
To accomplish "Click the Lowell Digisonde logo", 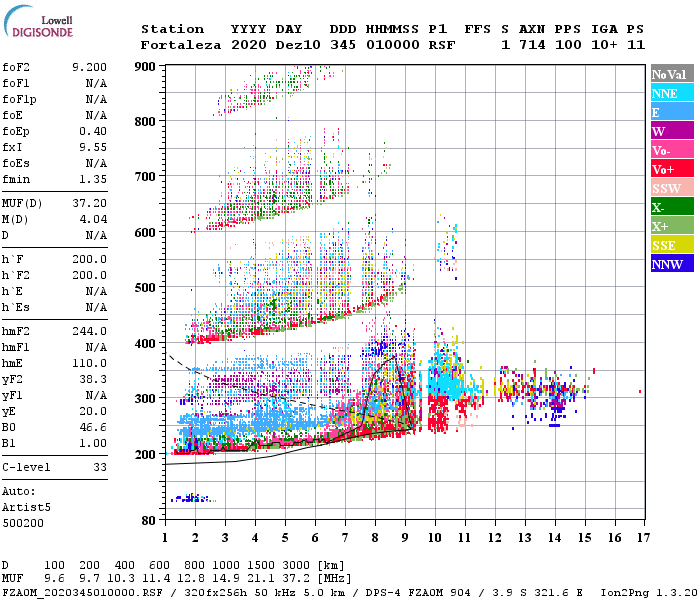I will (38, 21).
